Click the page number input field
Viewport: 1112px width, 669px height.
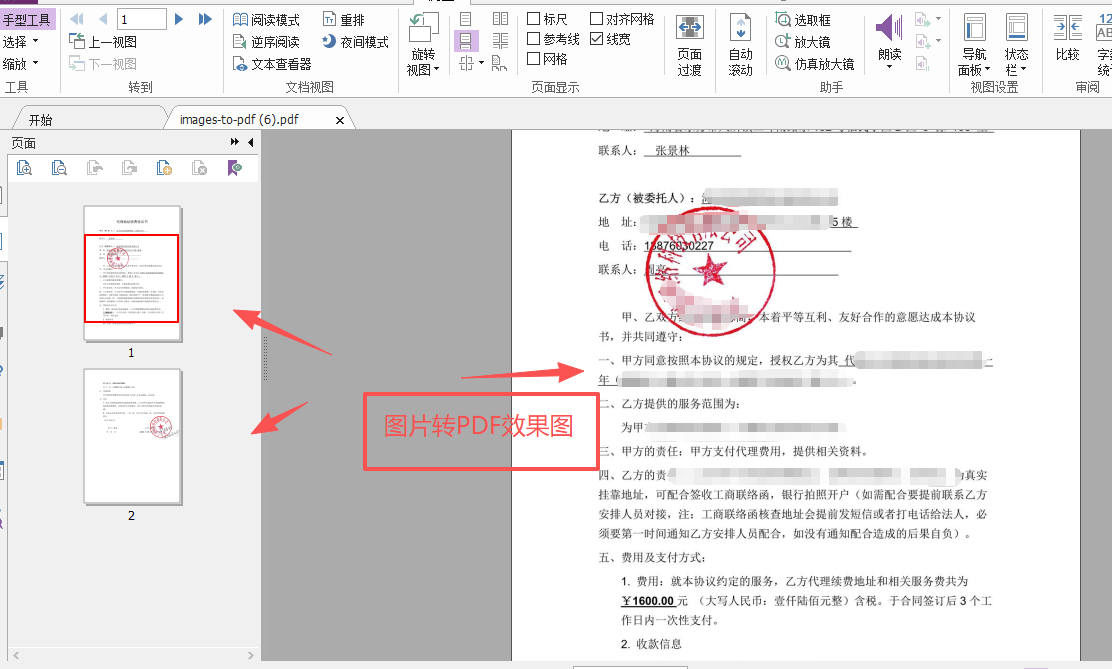point(142,19)
